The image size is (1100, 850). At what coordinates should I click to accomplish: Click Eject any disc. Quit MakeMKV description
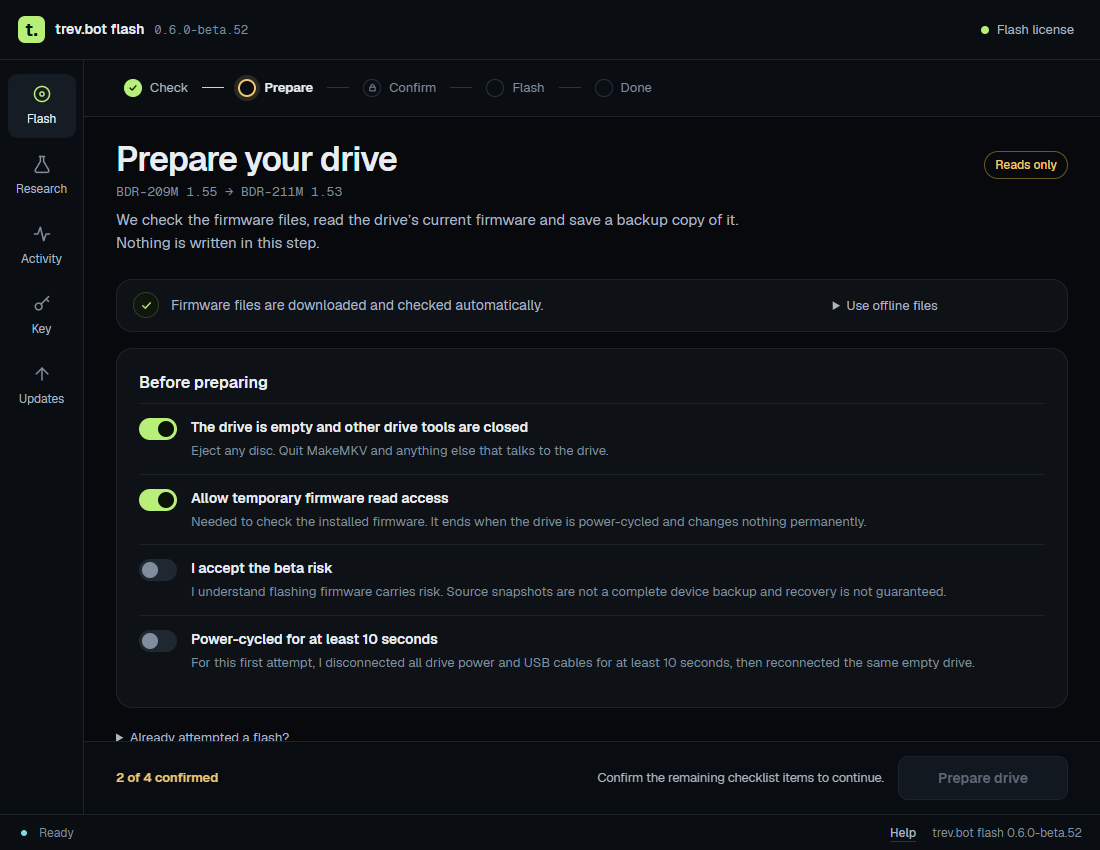400,450
